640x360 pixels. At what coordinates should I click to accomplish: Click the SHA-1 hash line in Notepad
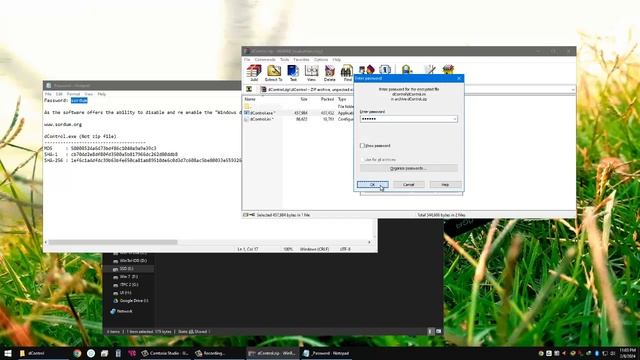coord(111,154)
